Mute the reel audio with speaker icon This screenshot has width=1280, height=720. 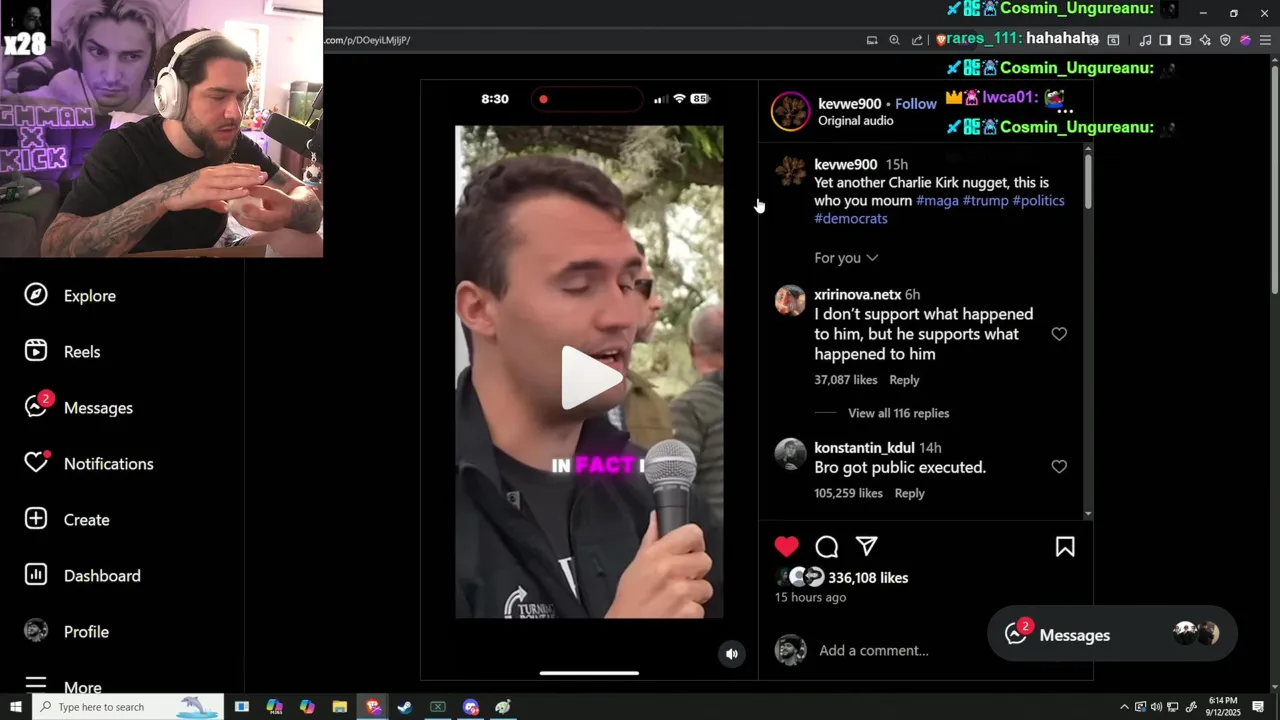click(732, 654)
